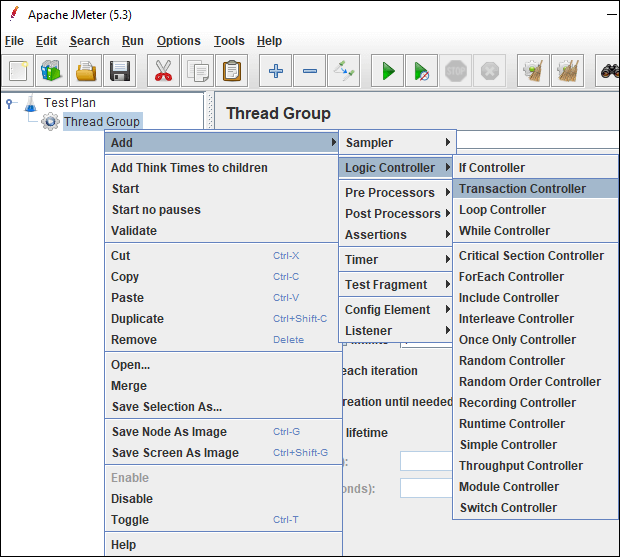
Task: Expand the Add submenu
Action: coord(221,143)
